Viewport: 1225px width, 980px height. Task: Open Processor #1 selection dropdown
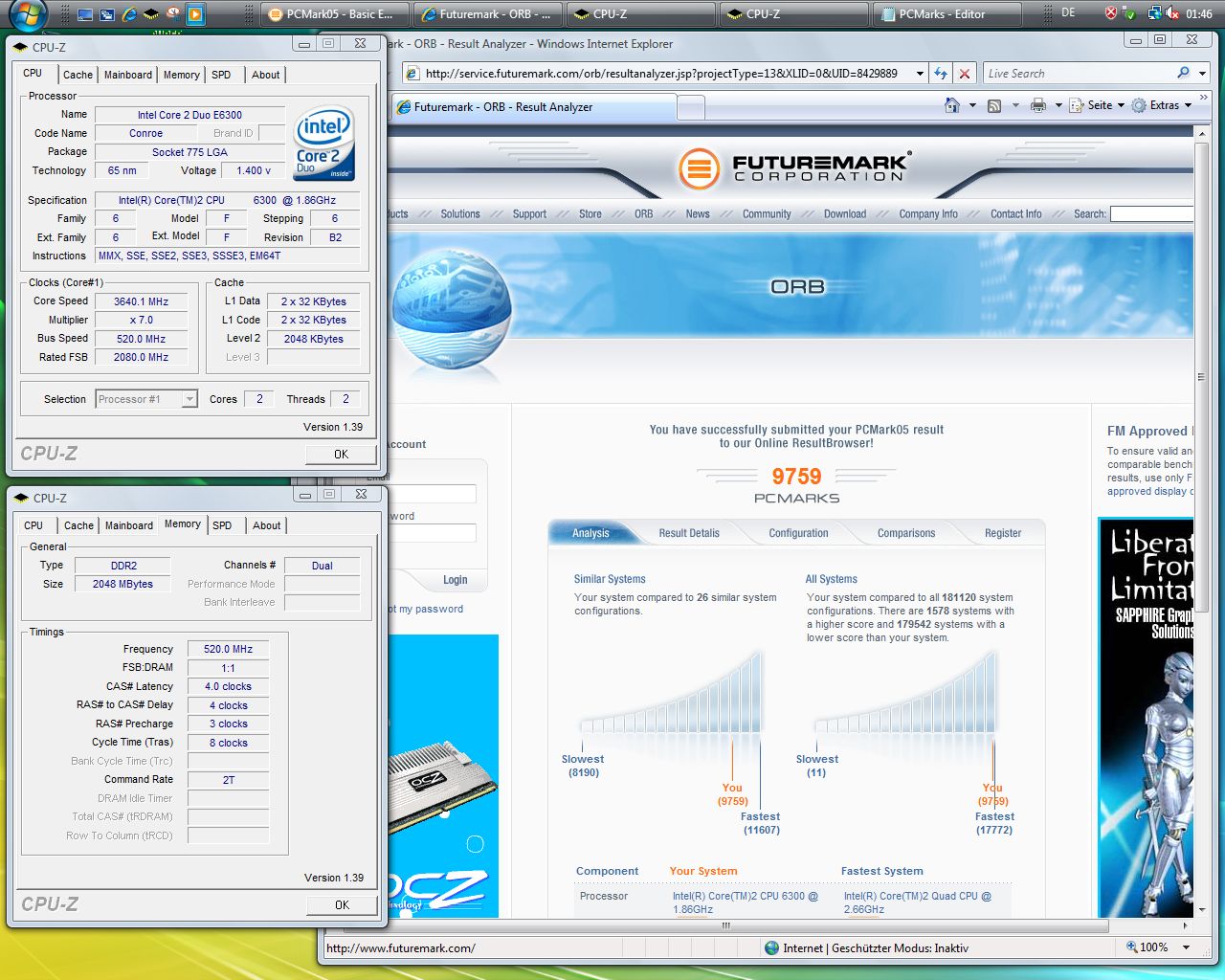coord(146,399)
